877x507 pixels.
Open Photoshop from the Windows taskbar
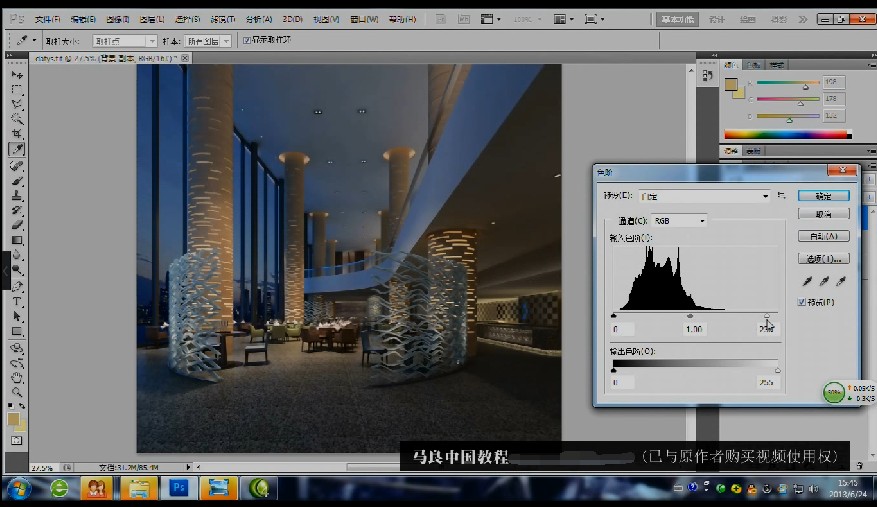[x=180, y=488]
